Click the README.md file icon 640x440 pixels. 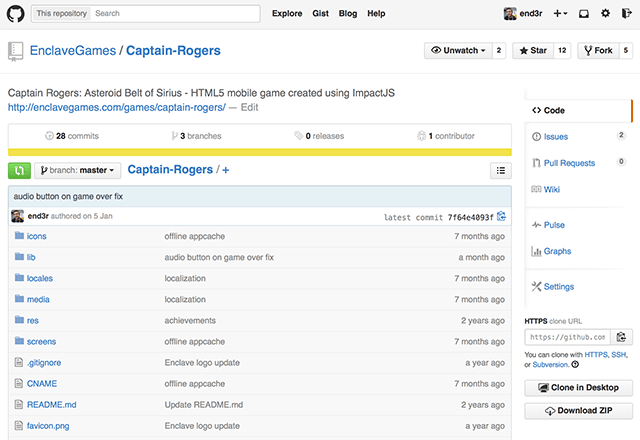(18, 404)
